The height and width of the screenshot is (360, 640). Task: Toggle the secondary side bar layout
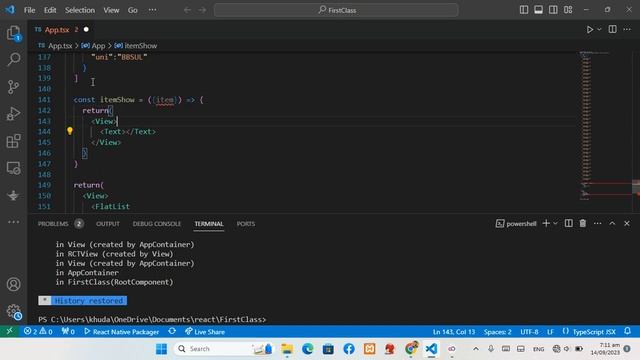[x=553, y=10]
